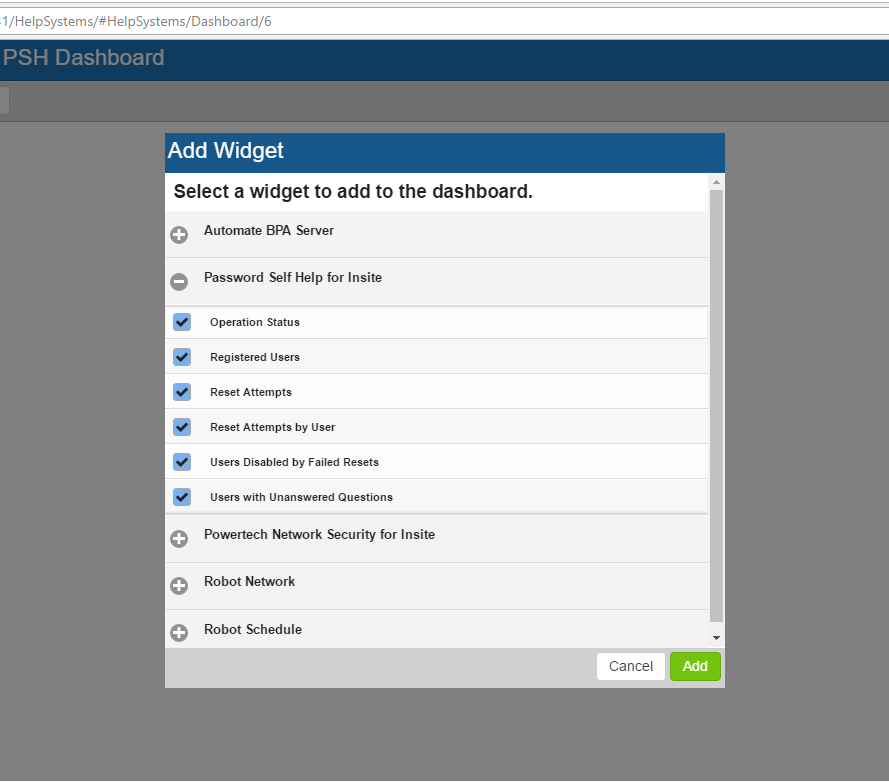Collapse Password Self Help for Insite section
The width and height of the screenshot is (889, 782).
point(179,282)
